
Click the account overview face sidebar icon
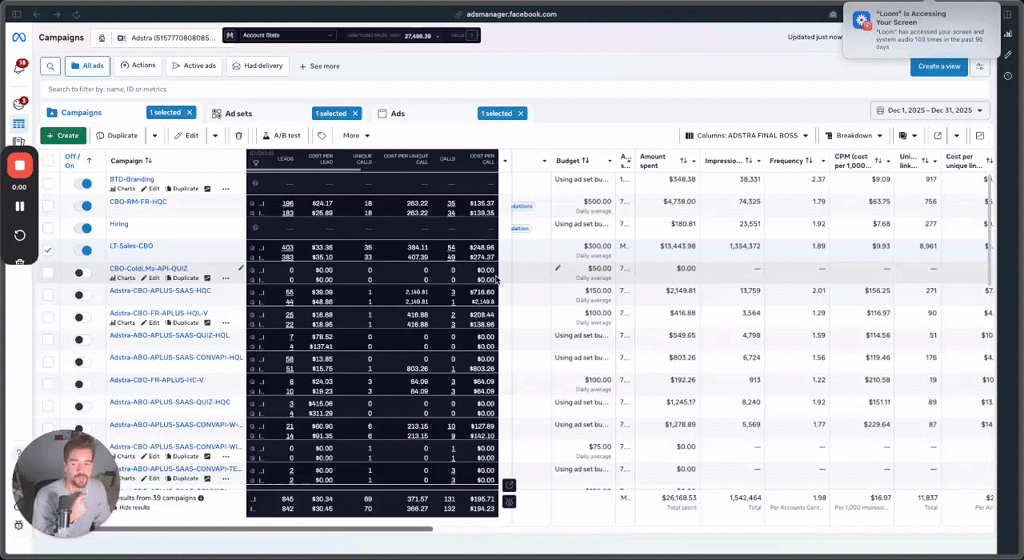tap(19, 104)
